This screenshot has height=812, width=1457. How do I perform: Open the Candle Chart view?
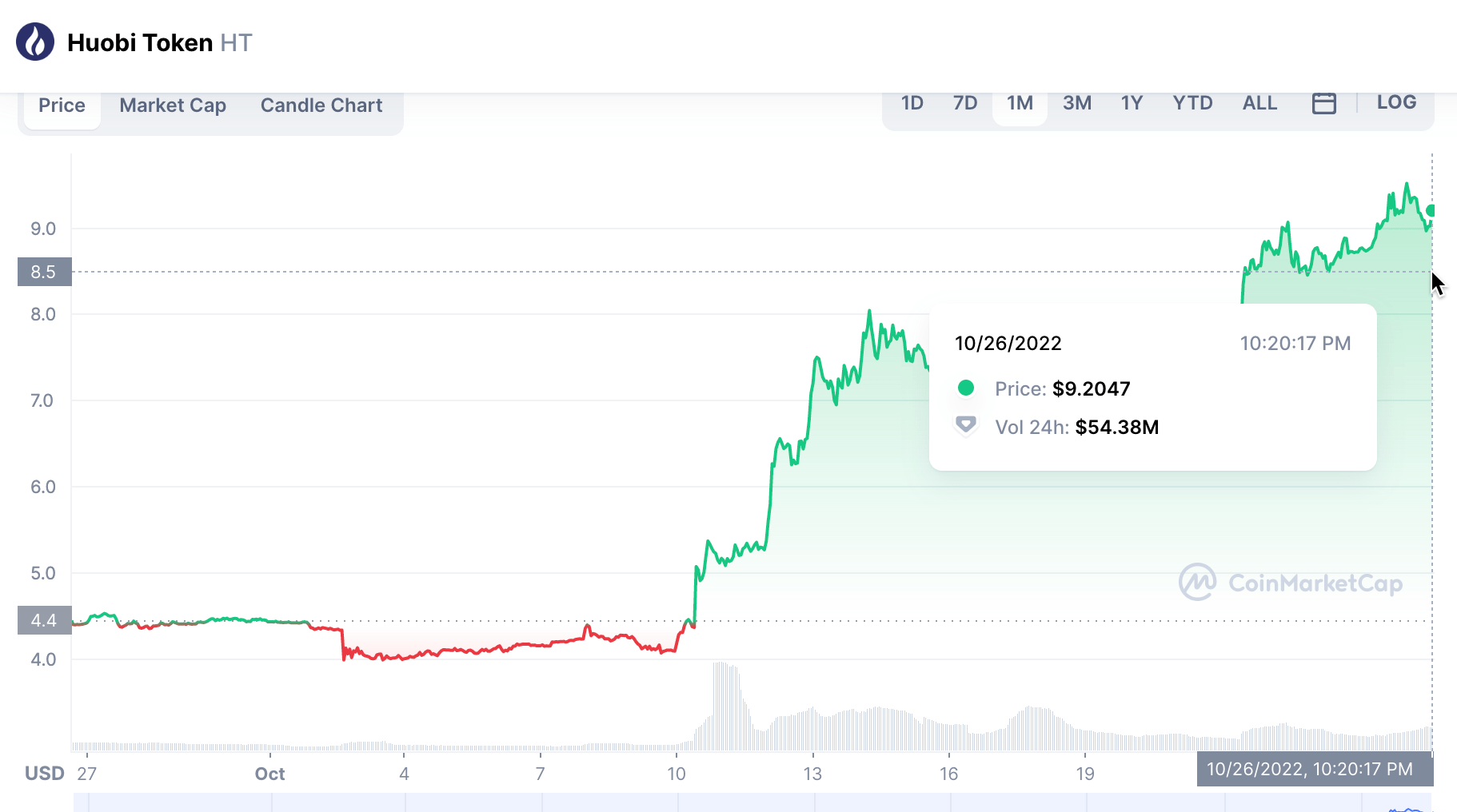321,105
